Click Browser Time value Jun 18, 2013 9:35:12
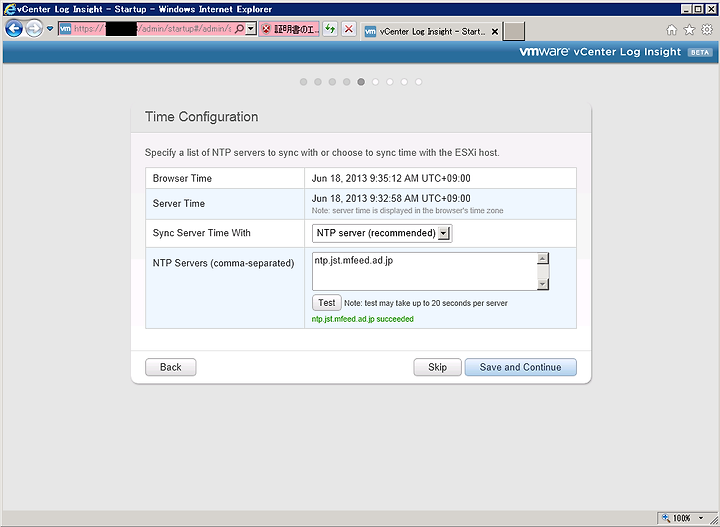The height and width of the screenshot is (527, 720). (391, 179)
